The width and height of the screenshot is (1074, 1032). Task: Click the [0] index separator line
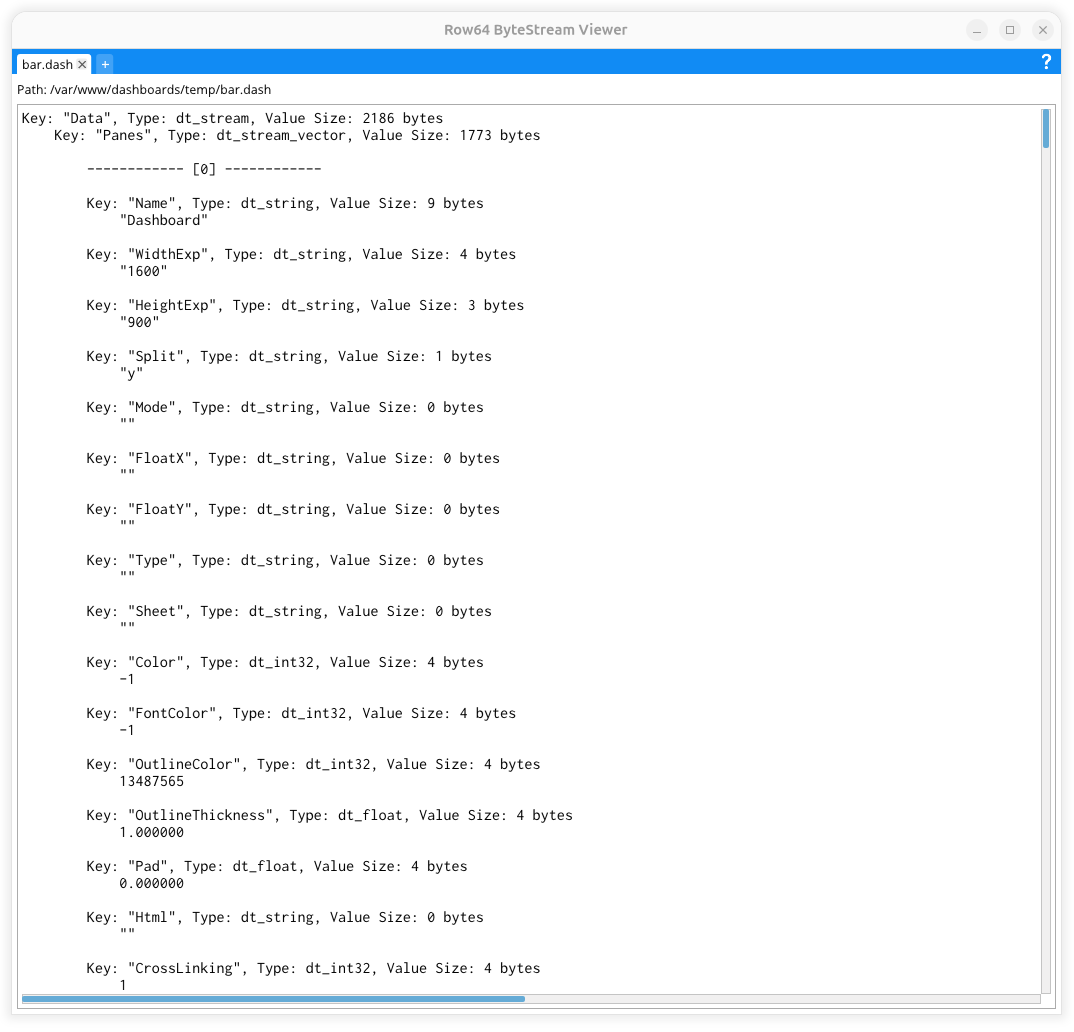click(x=203, y=169)
